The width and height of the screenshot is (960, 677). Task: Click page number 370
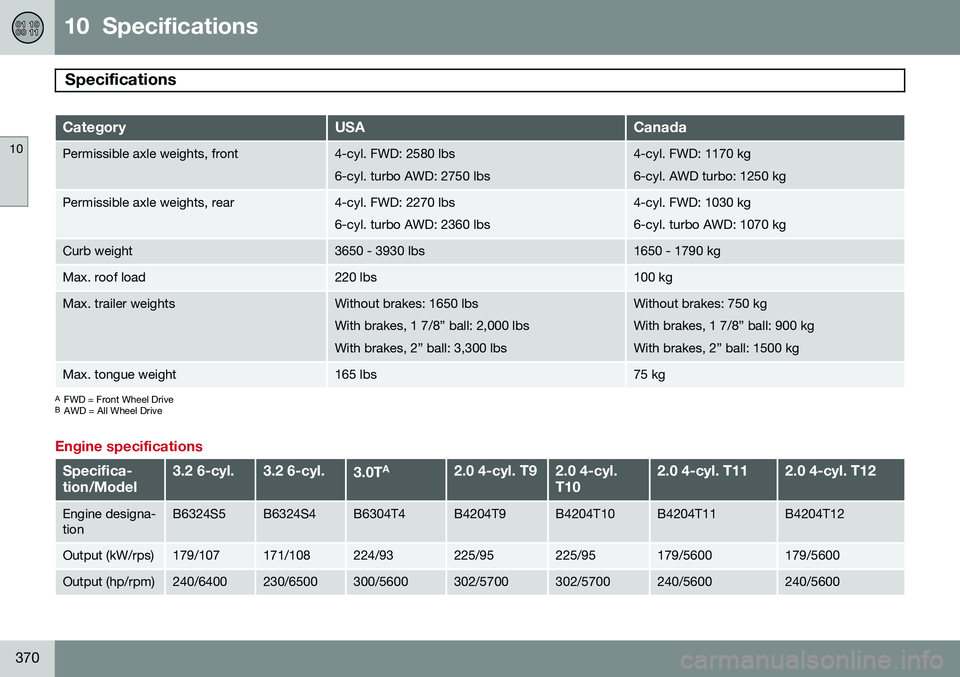[x=27, y=657]
